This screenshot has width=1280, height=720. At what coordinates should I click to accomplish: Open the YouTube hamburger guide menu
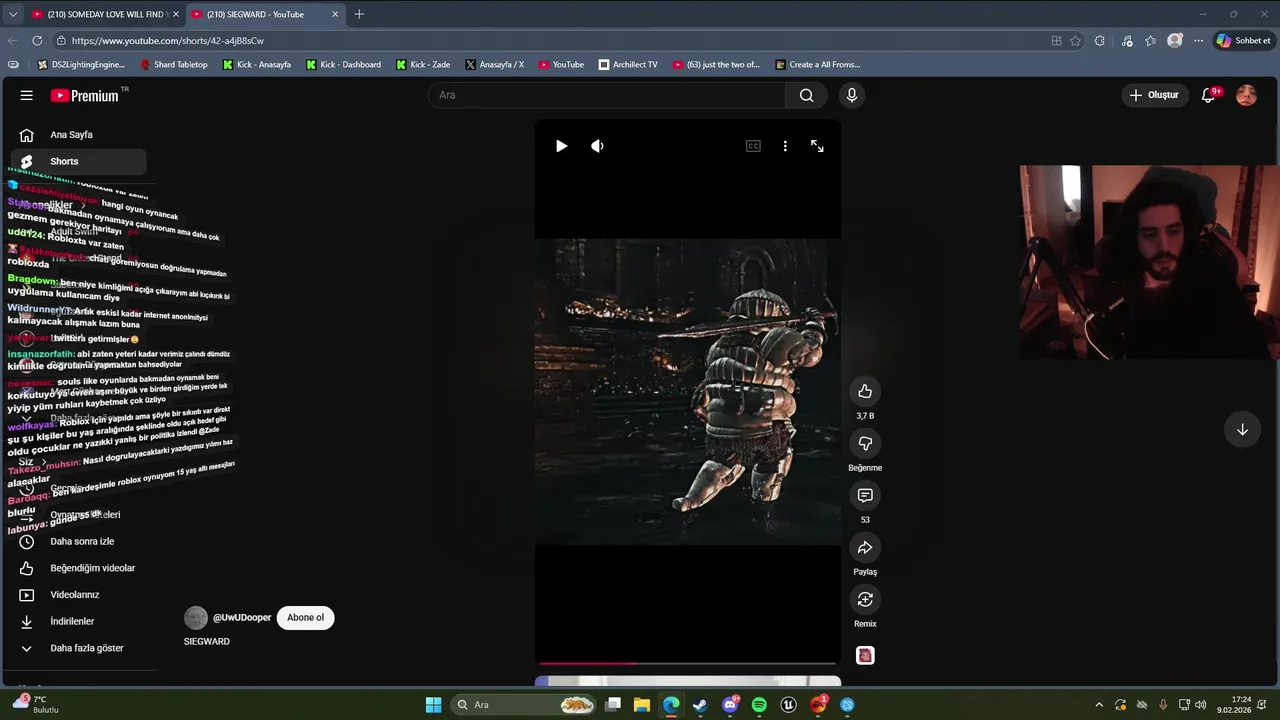[27, 95]
